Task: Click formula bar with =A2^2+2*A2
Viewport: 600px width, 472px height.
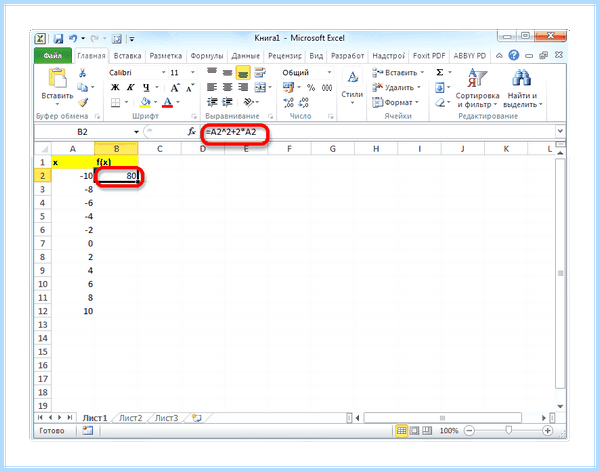Action: 379,132
